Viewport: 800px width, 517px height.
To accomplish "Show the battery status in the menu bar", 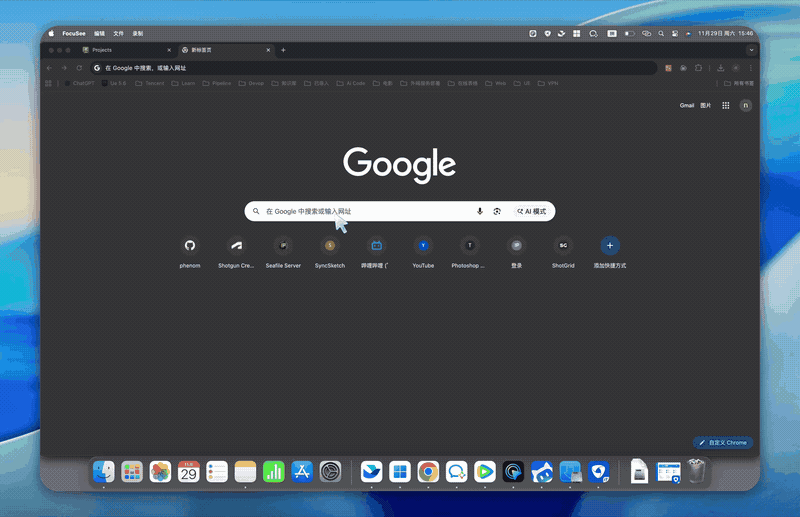I will coord(630,34).
